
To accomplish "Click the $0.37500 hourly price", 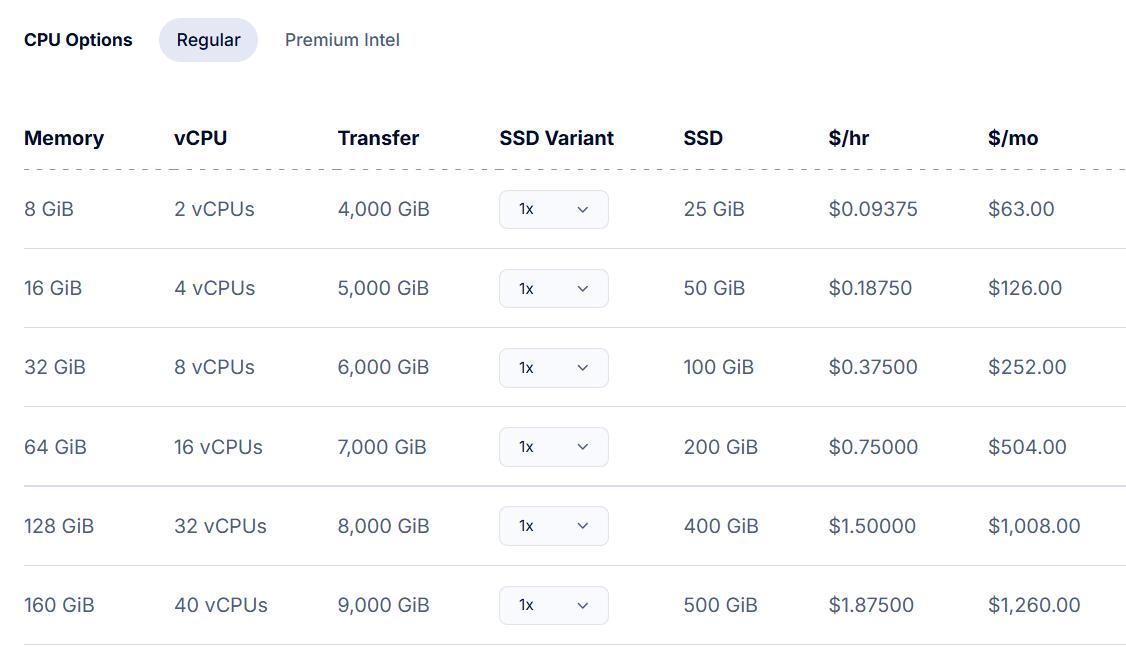I will (x=872, y=367).
